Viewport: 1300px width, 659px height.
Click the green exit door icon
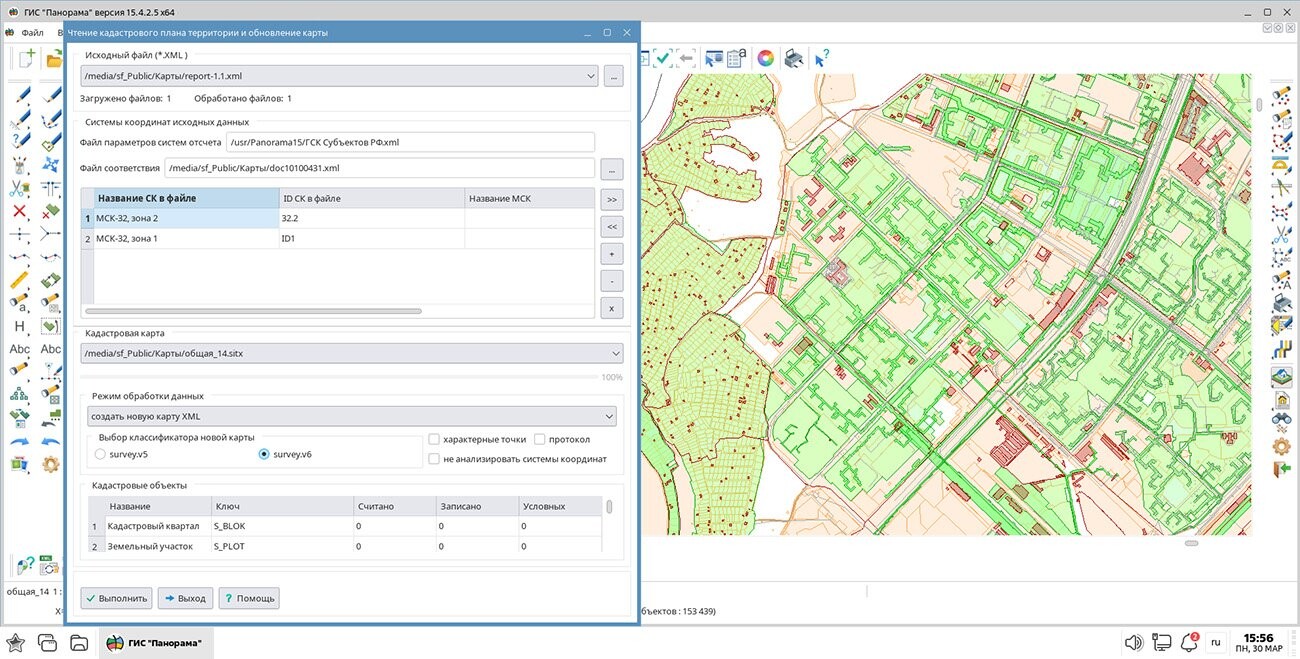(1281, 469)
